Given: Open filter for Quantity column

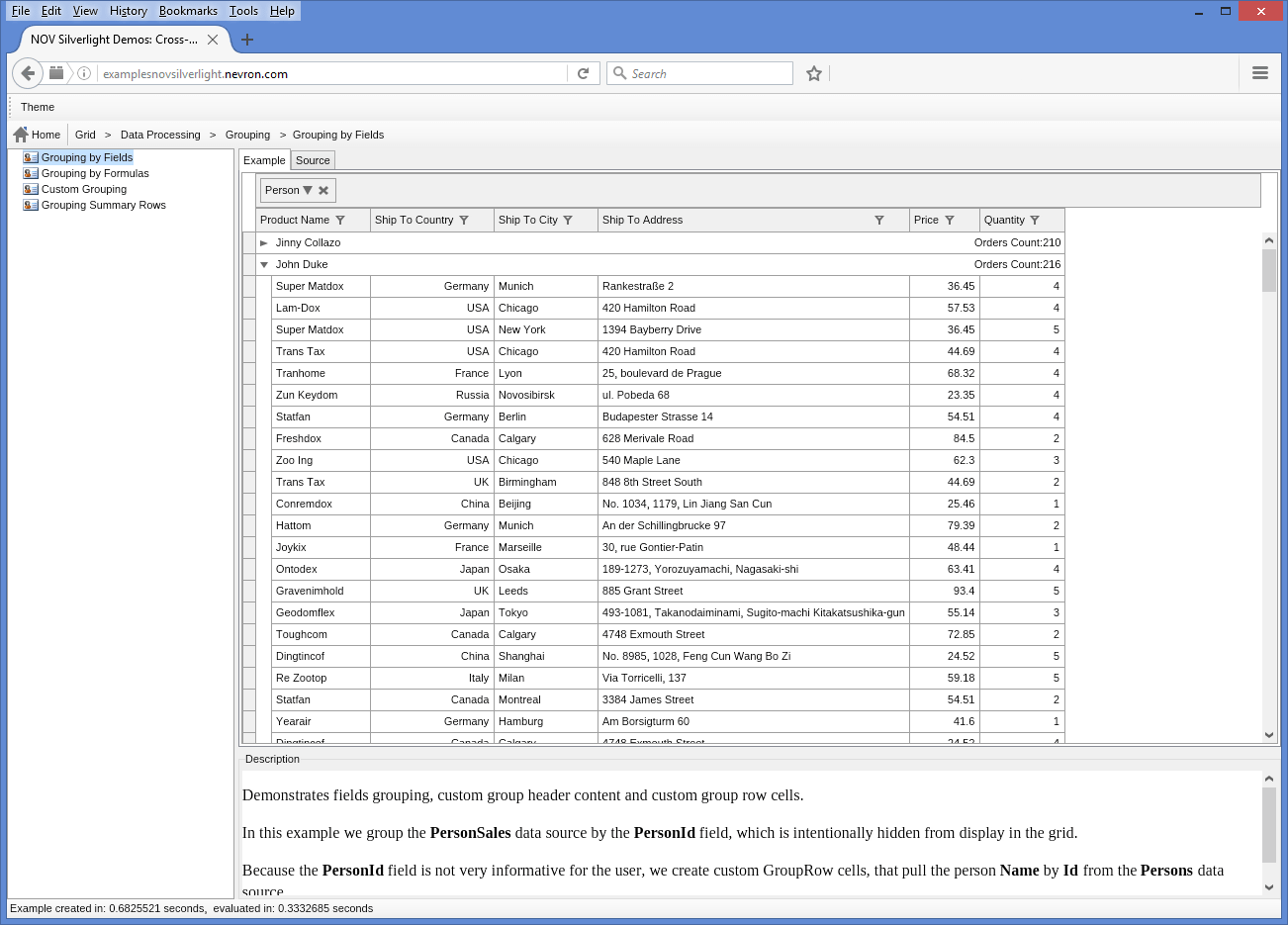Looking at the screenshot, I should pyautogui.click(x=1035, y=220).
